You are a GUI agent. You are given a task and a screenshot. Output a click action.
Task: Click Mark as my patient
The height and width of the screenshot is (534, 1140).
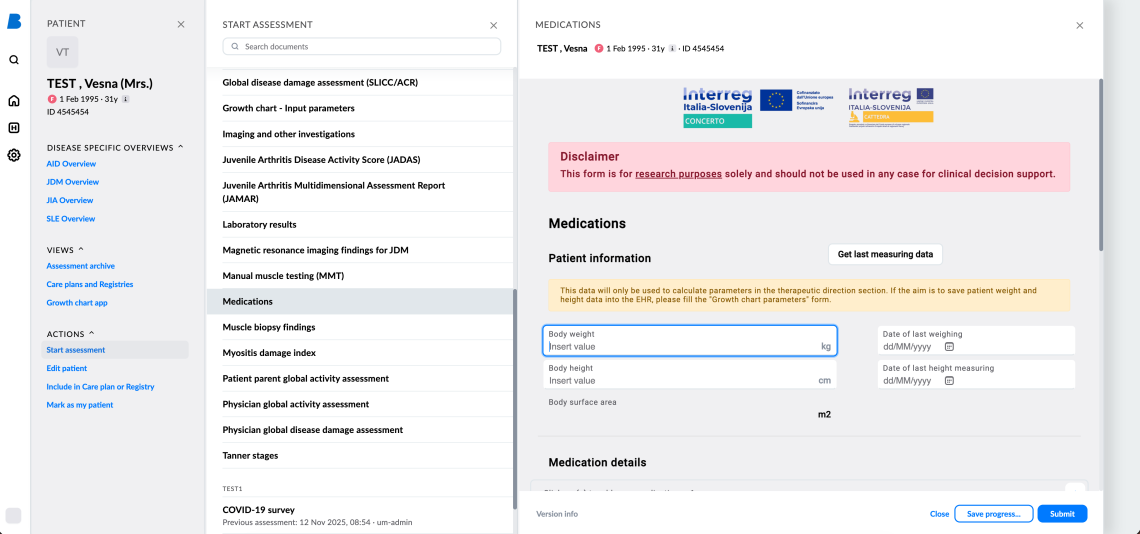(80, 405)
